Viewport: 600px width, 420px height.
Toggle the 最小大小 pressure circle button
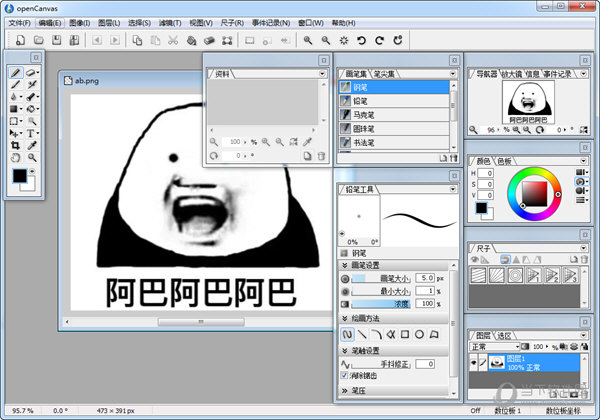click(345, 291)
